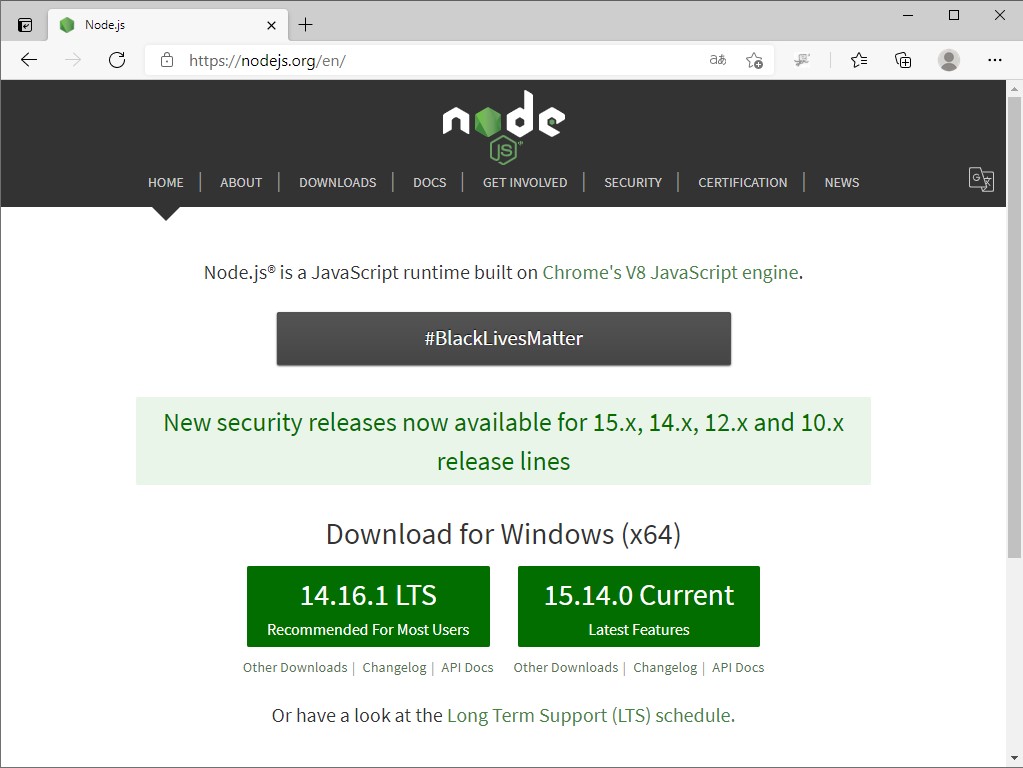This screenshot has width=1023, height=768.
Task: Activate Immersive Reader mode
Action: [717, 60]
